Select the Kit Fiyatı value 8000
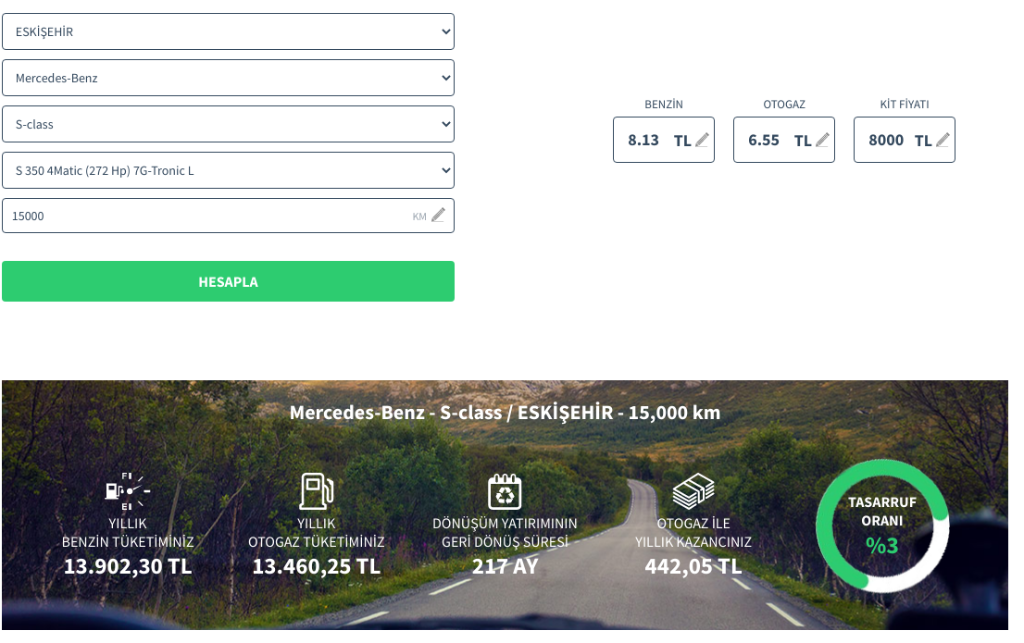Screen dimensions: 1024x643 coord(885,140)
